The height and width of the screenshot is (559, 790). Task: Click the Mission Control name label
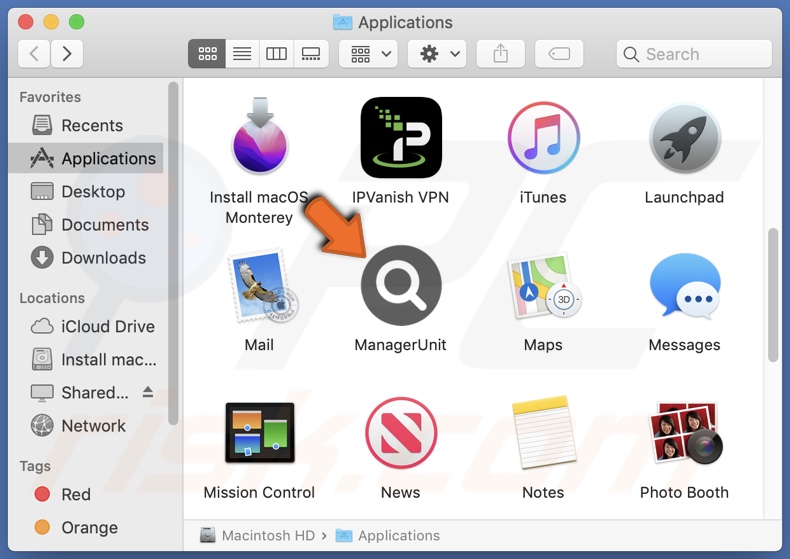(259, 493)
